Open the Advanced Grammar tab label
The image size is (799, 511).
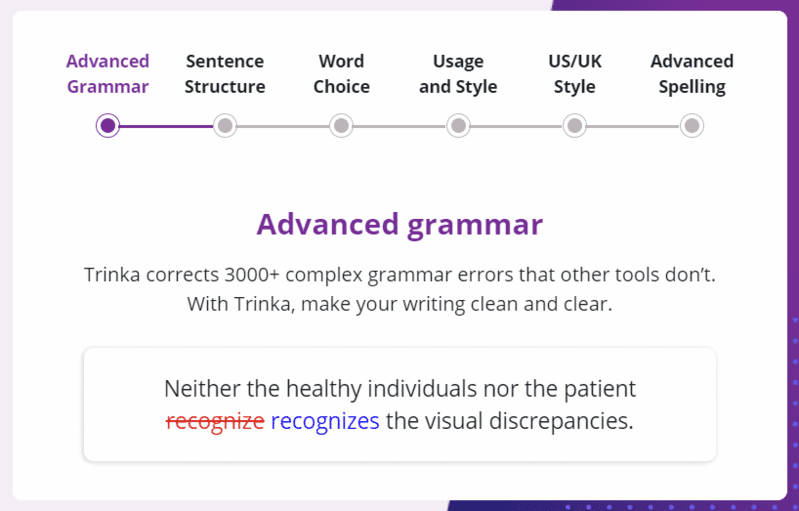point(108,74)
